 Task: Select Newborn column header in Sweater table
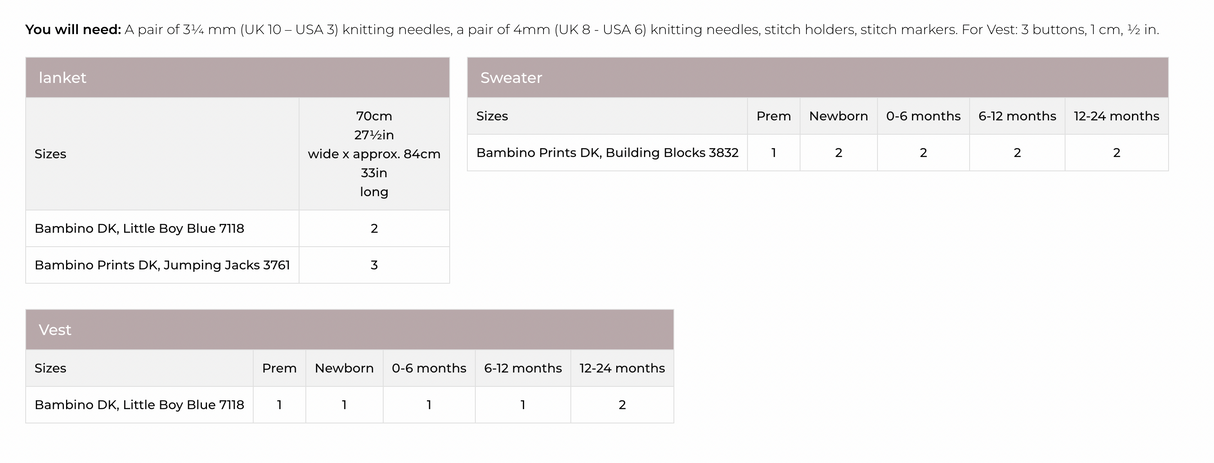pyautogui.click(x=838, y=116)
